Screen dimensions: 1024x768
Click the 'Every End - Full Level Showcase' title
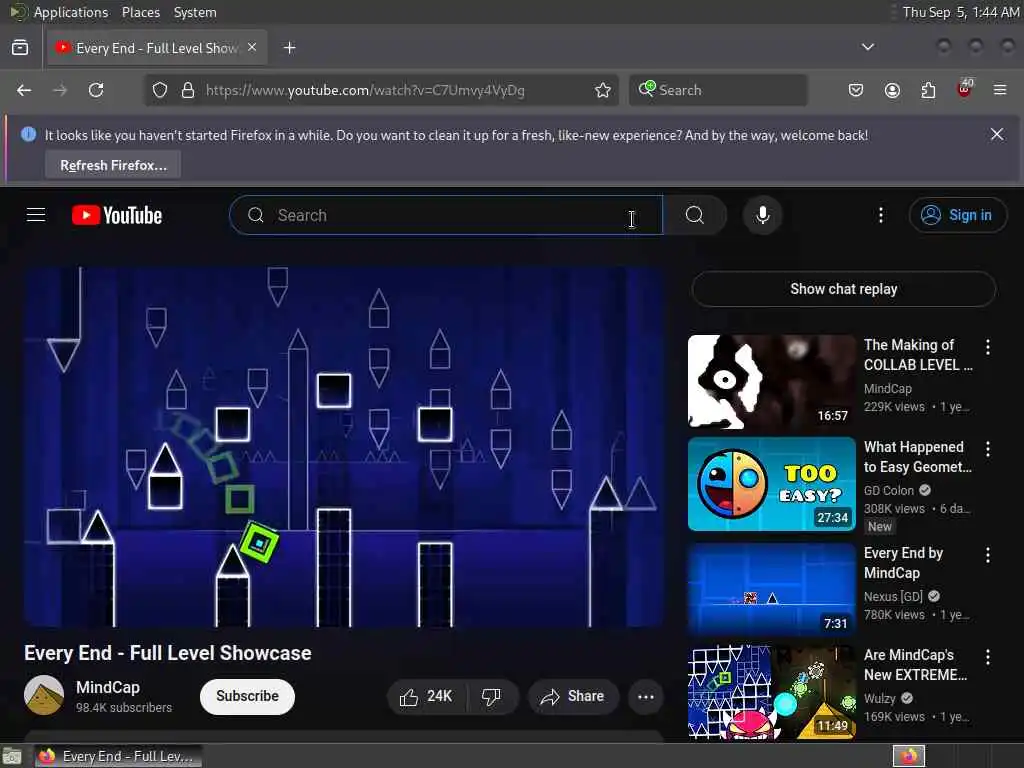point(168,653)
